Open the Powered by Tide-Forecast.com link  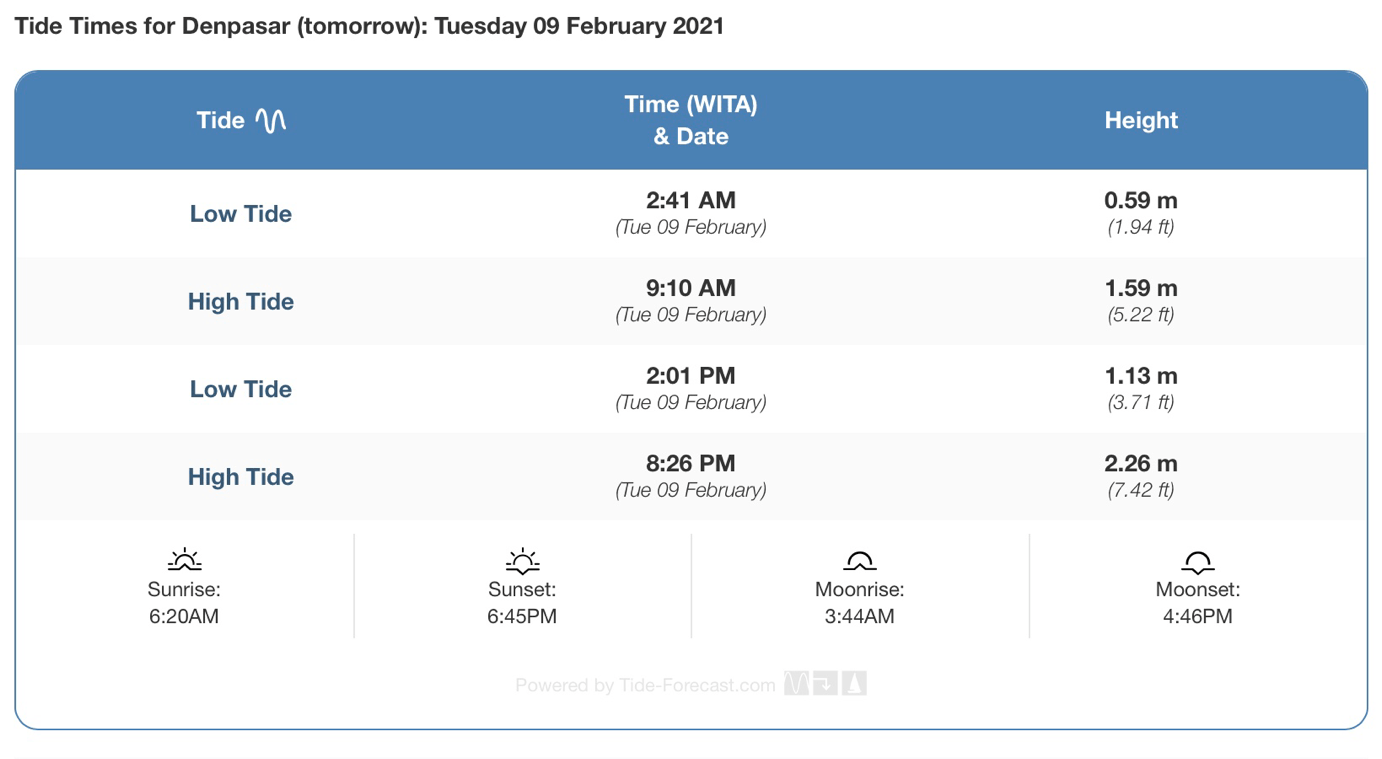[x=645, y=685]
